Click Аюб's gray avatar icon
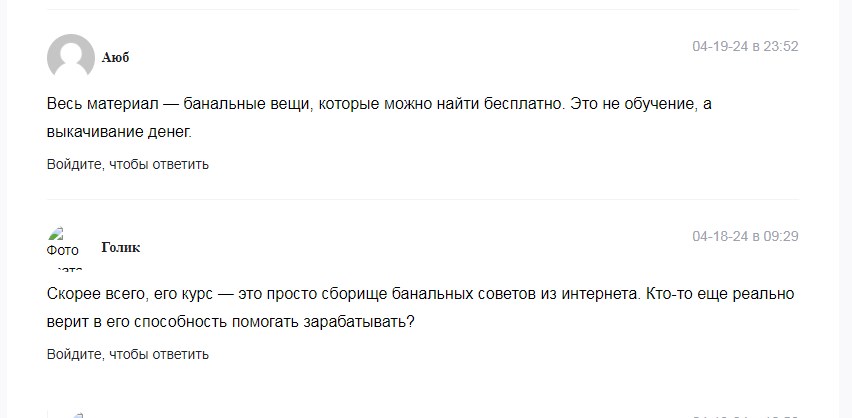 point(70,57)
